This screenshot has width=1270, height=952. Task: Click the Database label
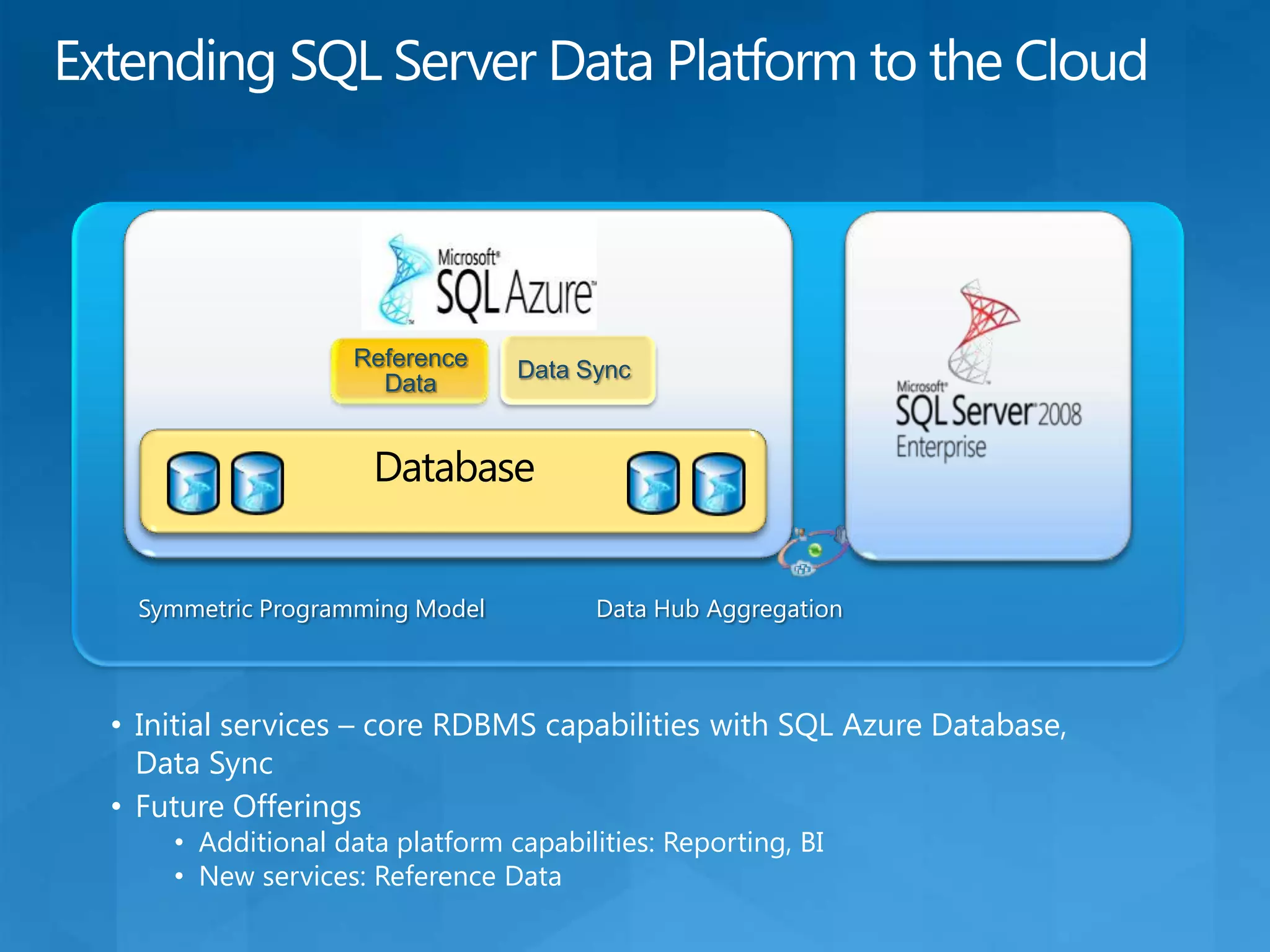(x=454, y=467)
